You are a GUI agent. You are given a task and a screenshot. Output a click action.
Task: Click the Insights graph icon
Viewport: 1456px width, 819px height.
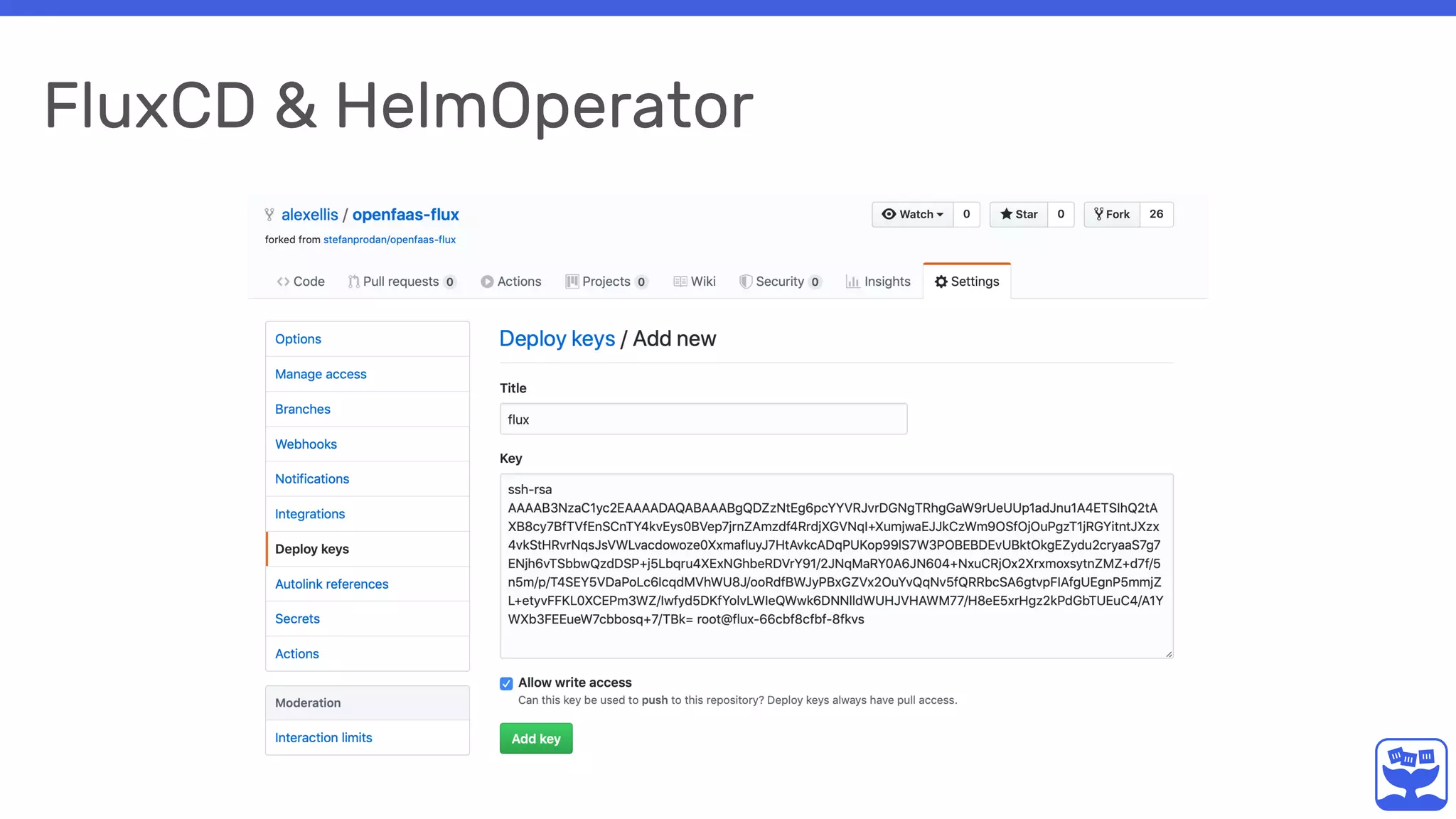(852, 282)
